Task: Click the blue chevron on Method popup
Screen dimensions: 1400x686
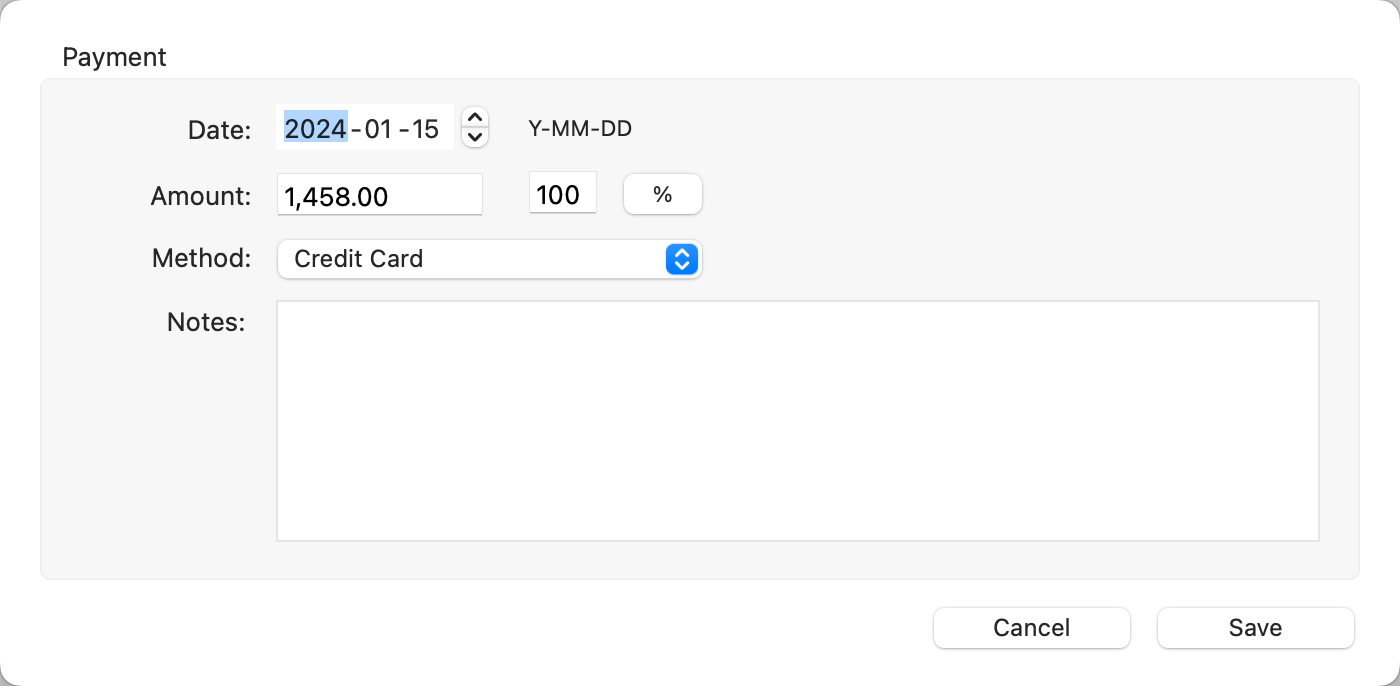Action: click(x=681, y=259)
